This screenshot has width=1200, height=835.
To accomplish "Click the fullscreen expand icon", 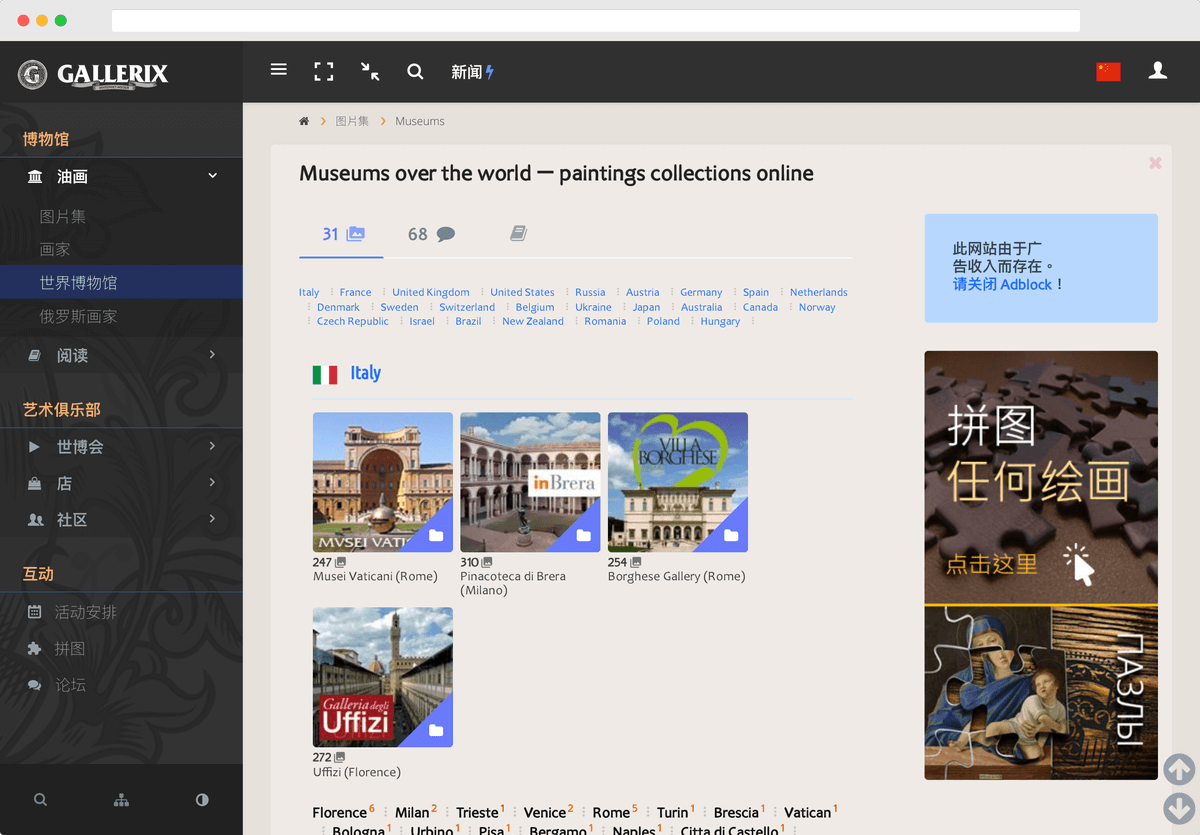I will [x=324, y=71].
